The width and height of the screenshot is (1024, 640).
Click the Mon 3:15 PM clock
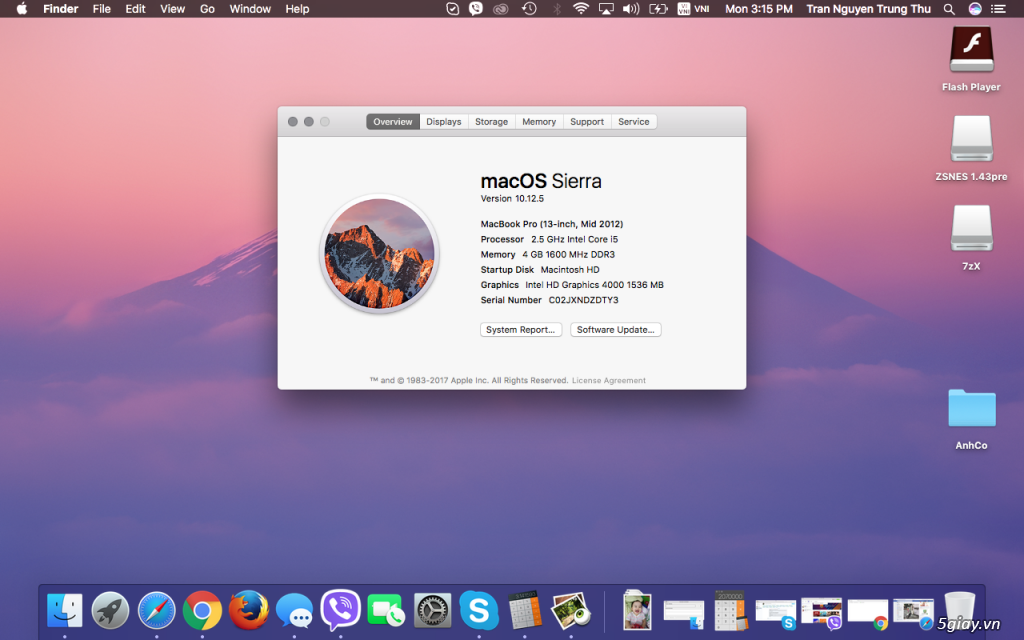pos(759,9)
